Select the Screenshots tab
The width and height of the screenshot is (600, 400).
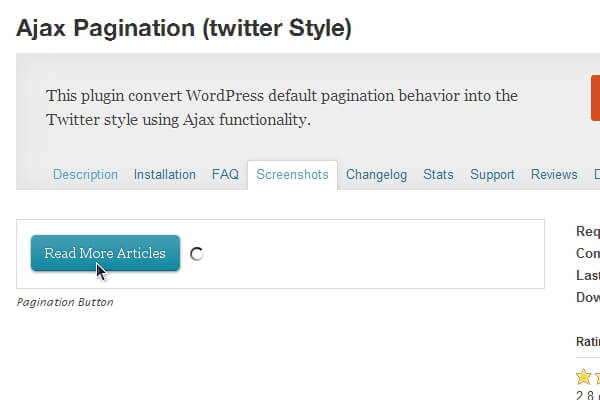292,174
